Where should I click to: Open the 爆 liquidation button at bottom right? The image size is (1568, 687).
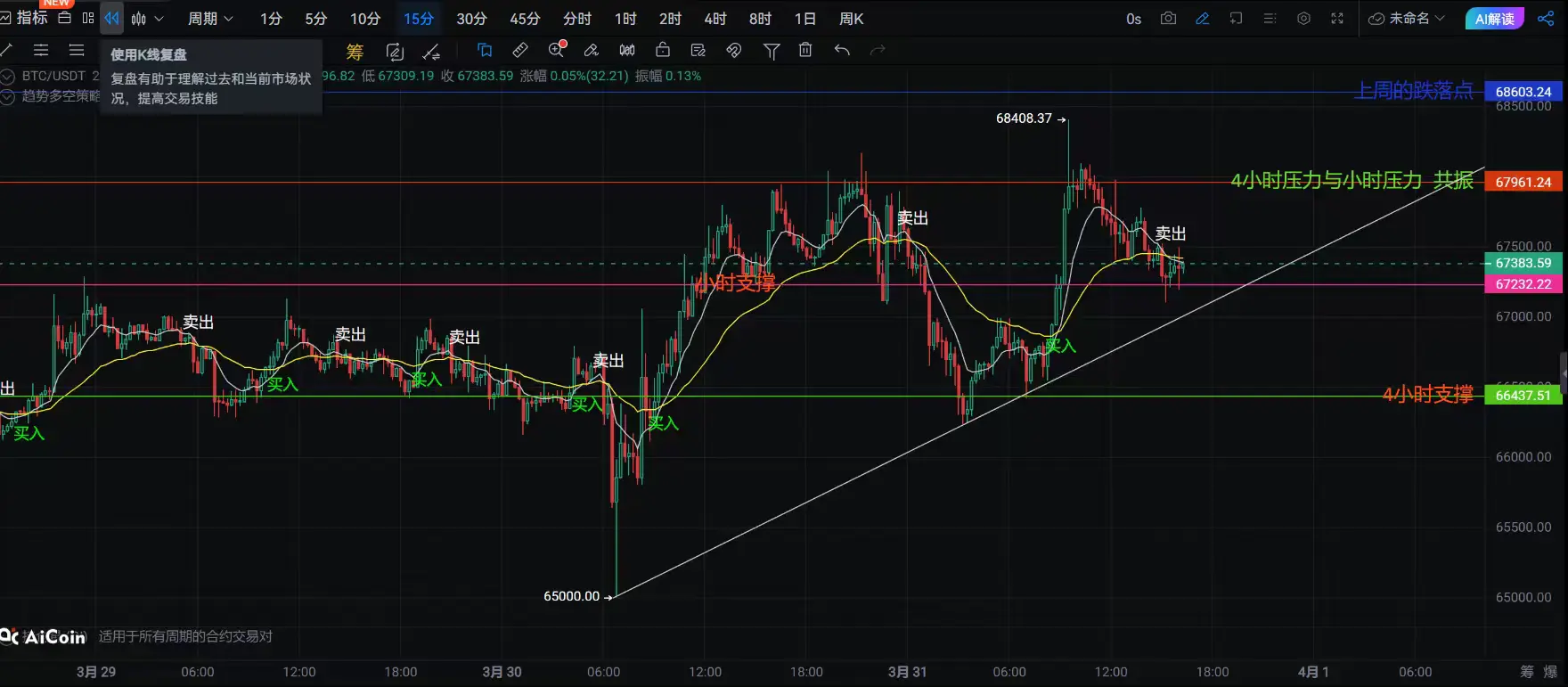point(1550,672)
